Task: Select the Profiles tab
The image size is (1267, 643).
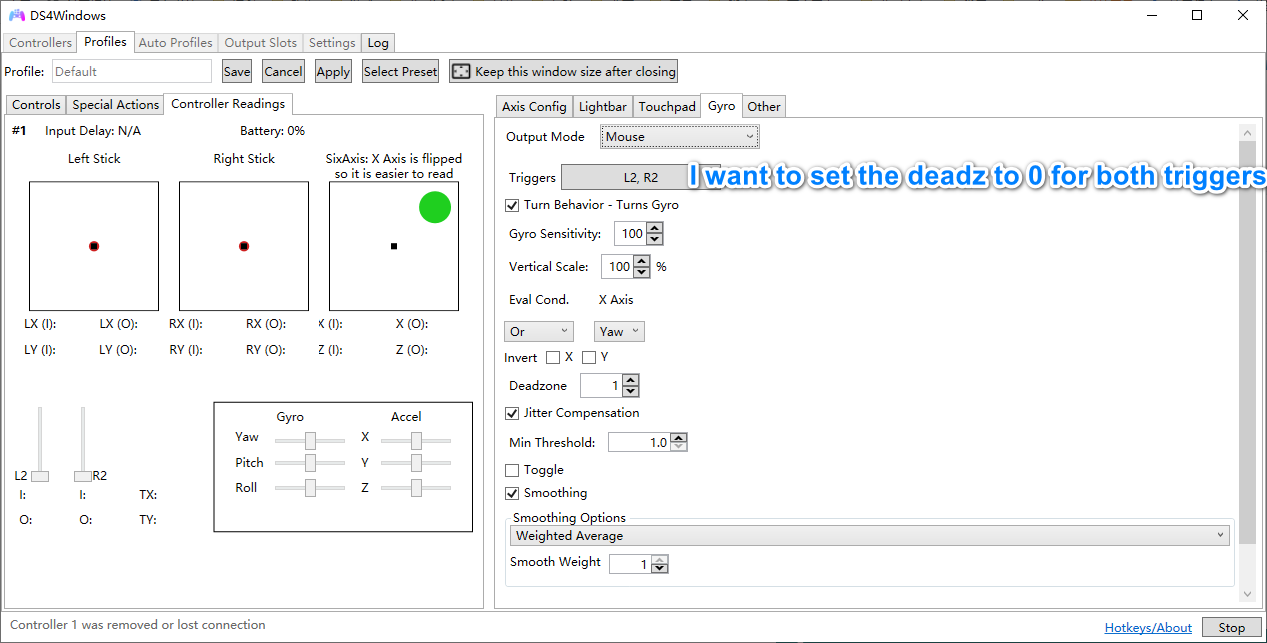Action: tap(105, 42)
